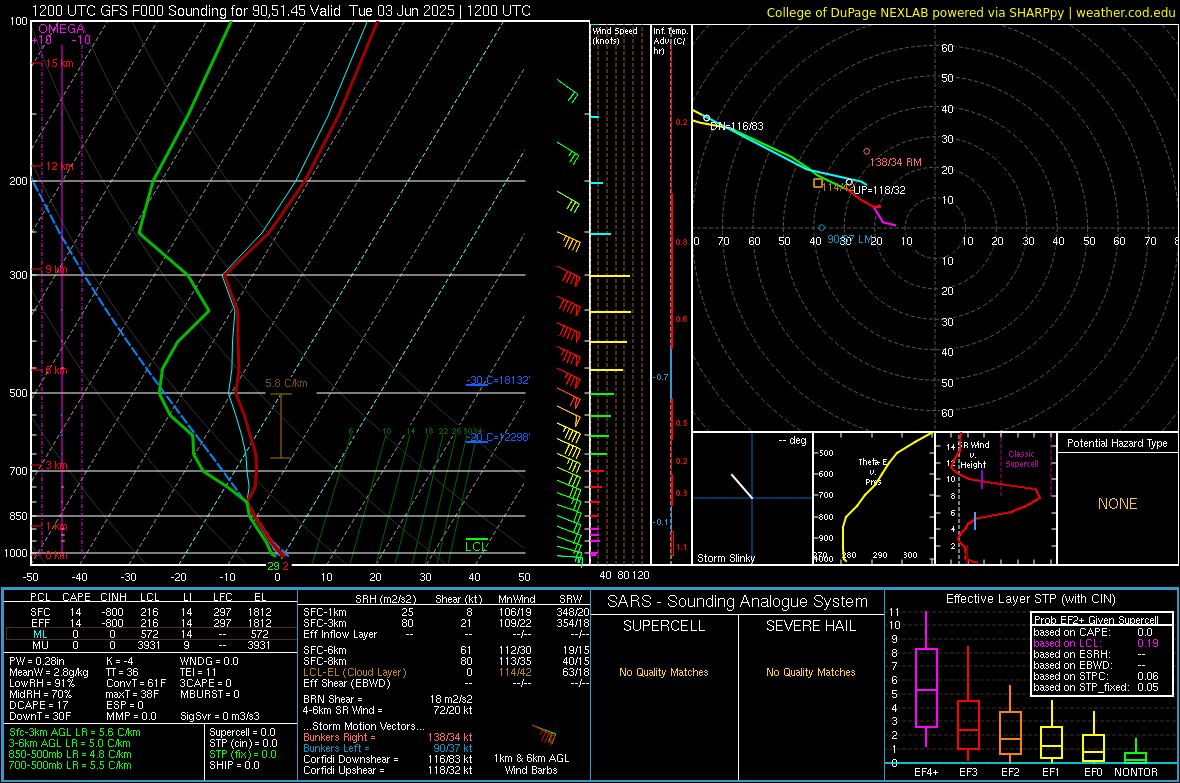Click the Bunkers Left marker on hodograph
This screenshot has width=1180, height=783.
pyautogui.click(x=821, y=227)
